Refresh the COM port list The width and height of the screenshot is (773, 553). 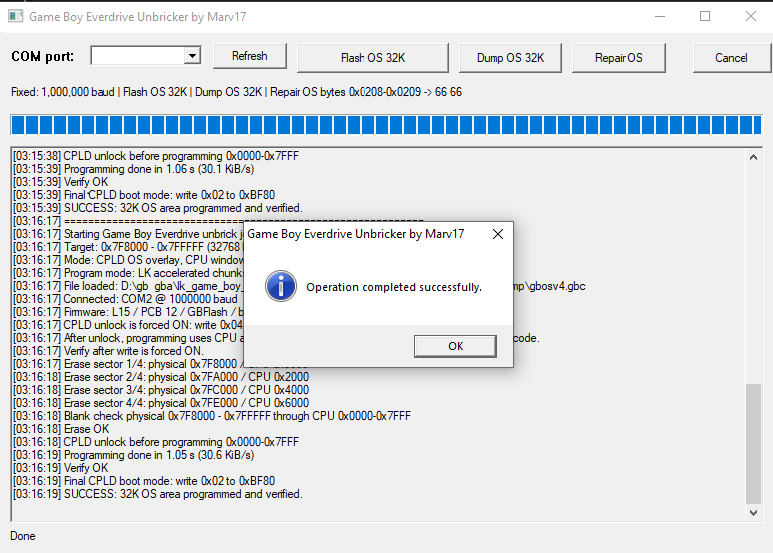pos(249,56)
